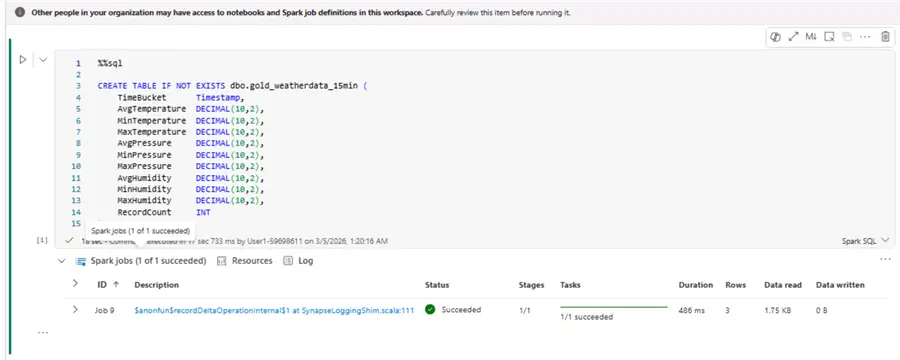Click the AvgTemperature code line

tap(191, 109)
